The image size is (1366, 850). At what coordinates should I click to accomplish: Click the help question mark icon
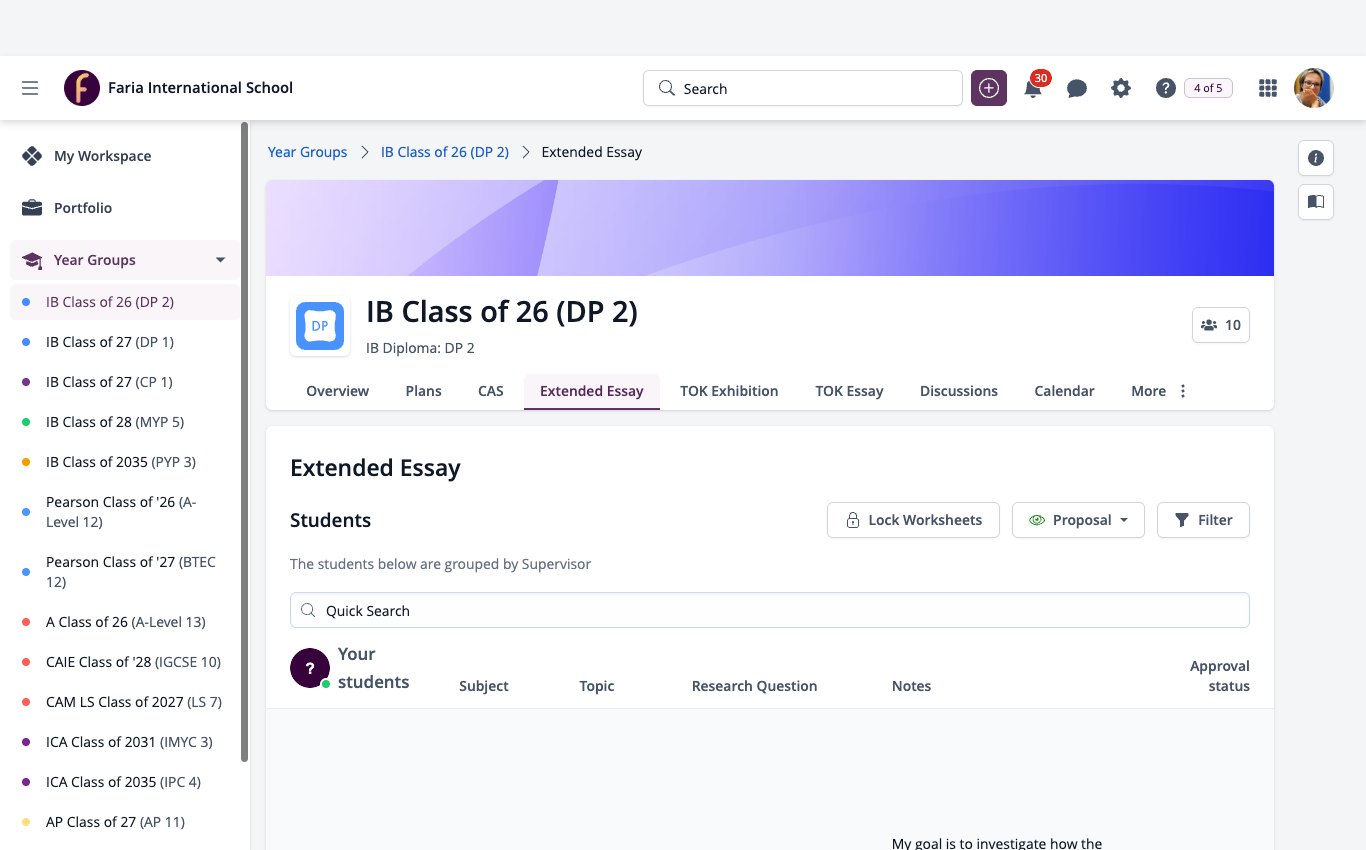[x=1165, y=88]
